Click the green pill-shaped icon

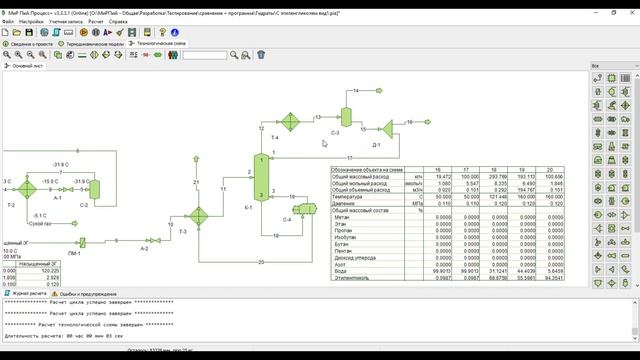pos(158,55)
